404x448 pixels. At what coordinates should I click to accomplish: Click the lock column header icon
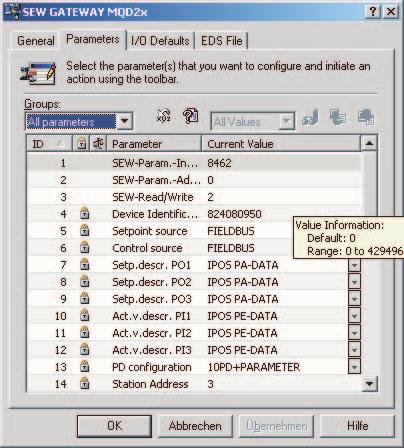[x=82, y=144]
